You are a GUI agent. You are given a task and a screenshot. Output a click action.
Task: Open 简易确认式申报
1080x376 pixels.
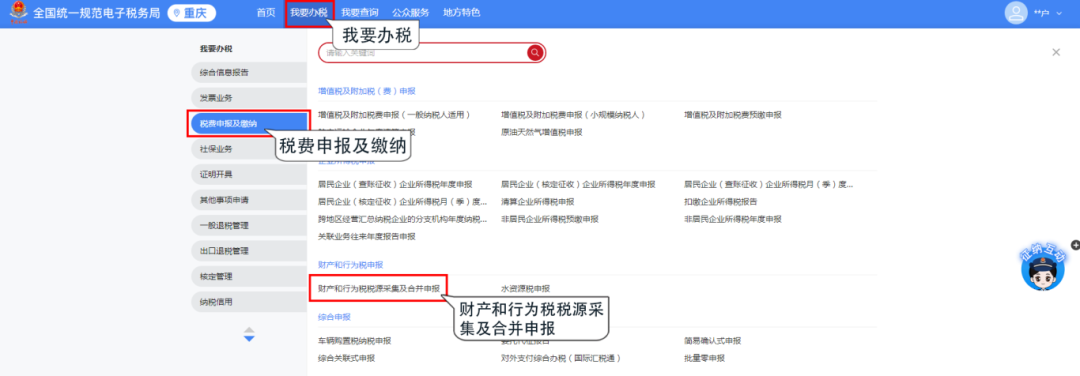point(712,341)
